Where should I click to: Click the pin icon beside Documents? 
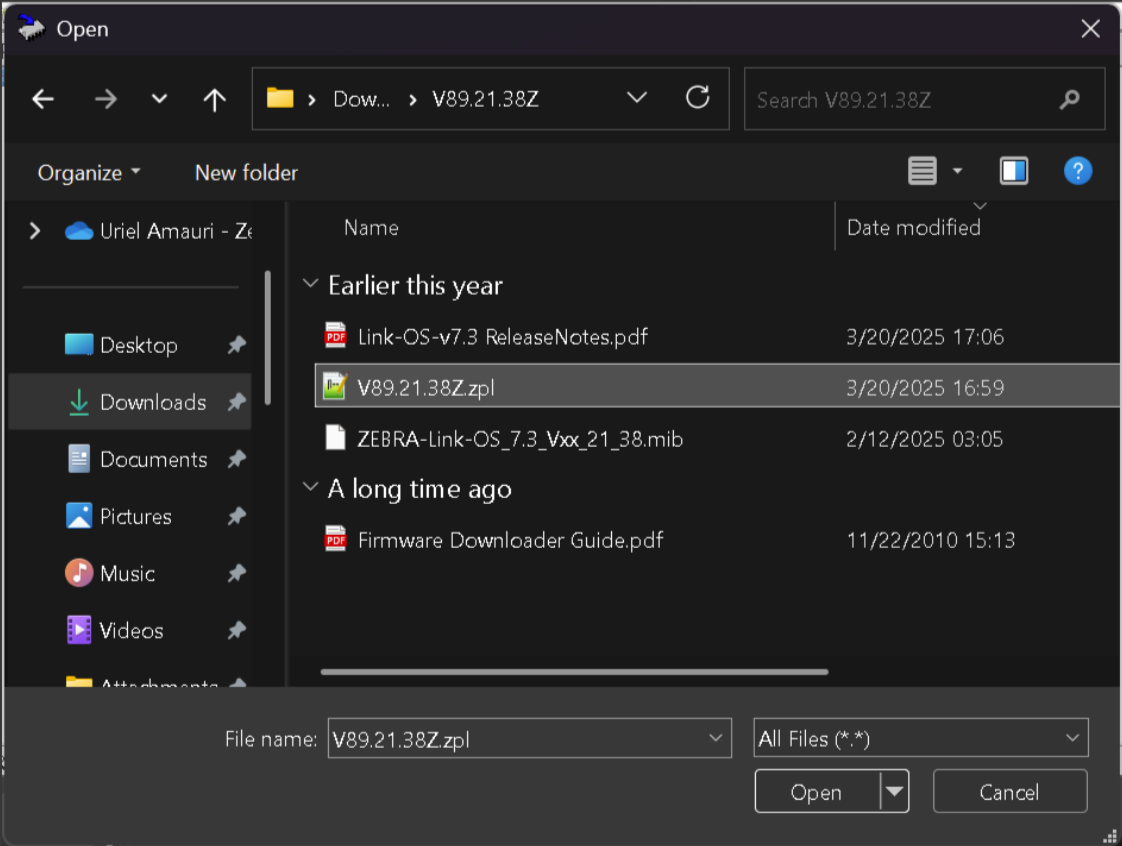pyautogui.click(x=237, y=460)
